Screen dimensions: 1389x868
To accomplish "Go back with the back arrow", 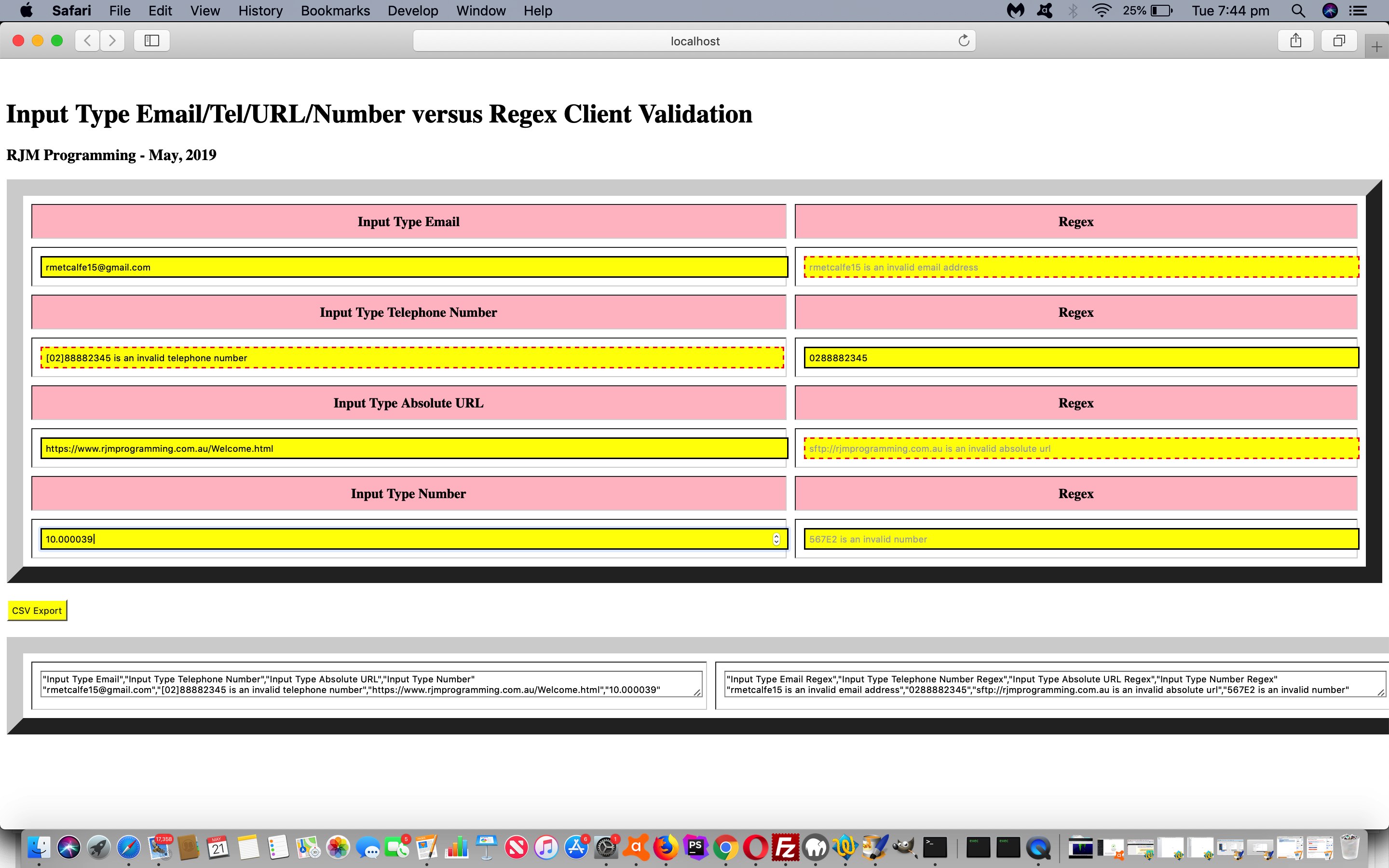I will pos(87,40).
